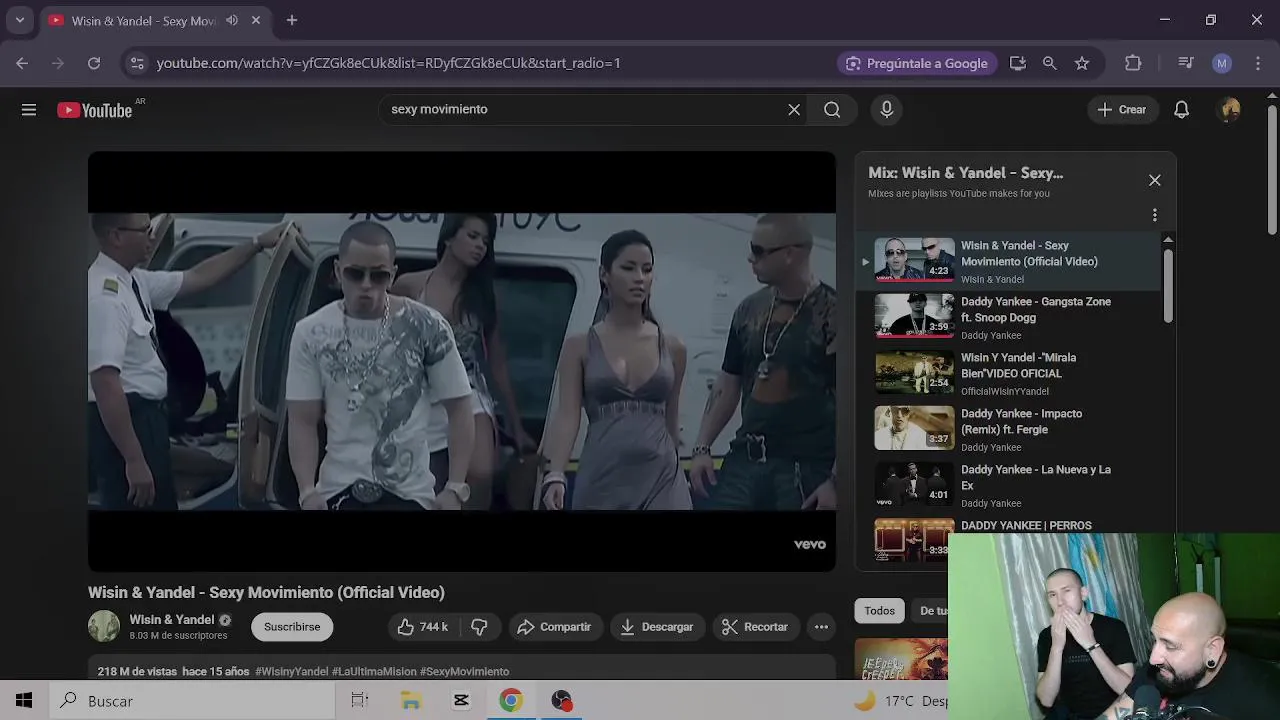
Task: View site information icon in address bar
Action: click(137, 63)
